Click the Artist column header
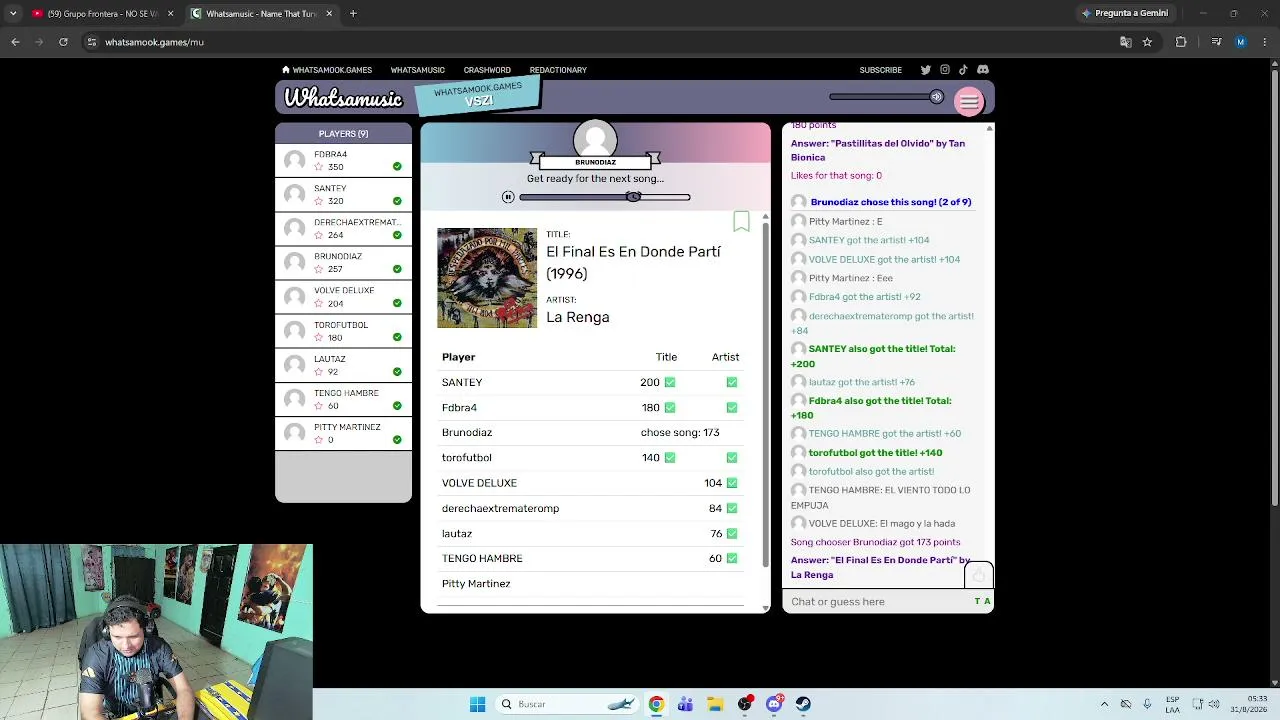This screenshot has height=720, width=1280. (x=725, y=357)
